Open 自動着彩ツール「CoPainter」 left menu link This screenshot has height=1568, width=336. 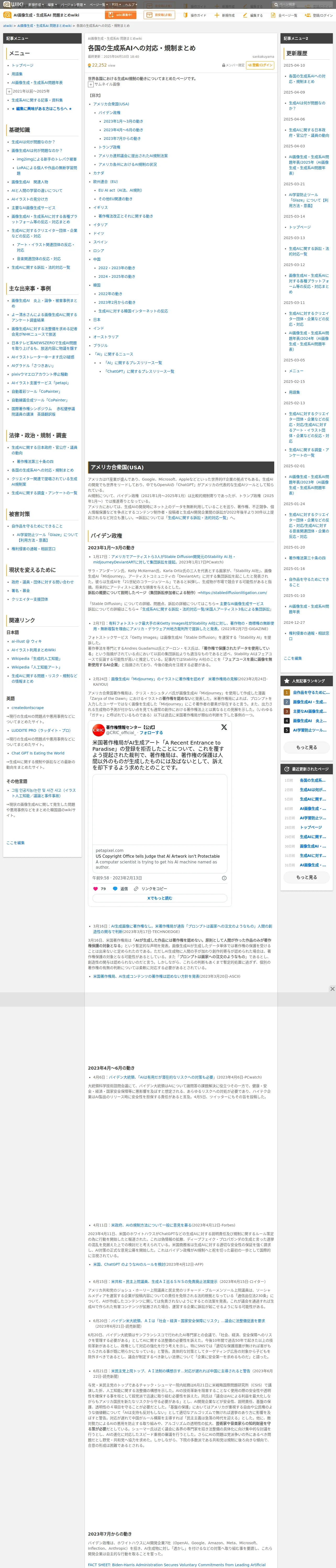point(36,392)
